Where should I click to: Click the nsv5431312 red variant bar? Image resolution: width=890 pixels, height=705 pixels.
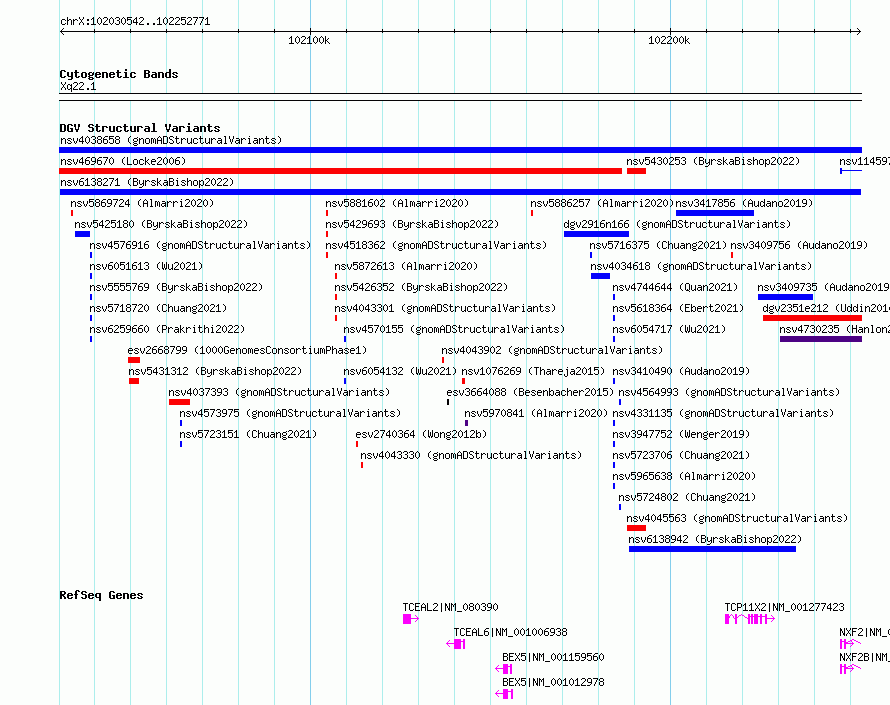click(x=134, y=381)
